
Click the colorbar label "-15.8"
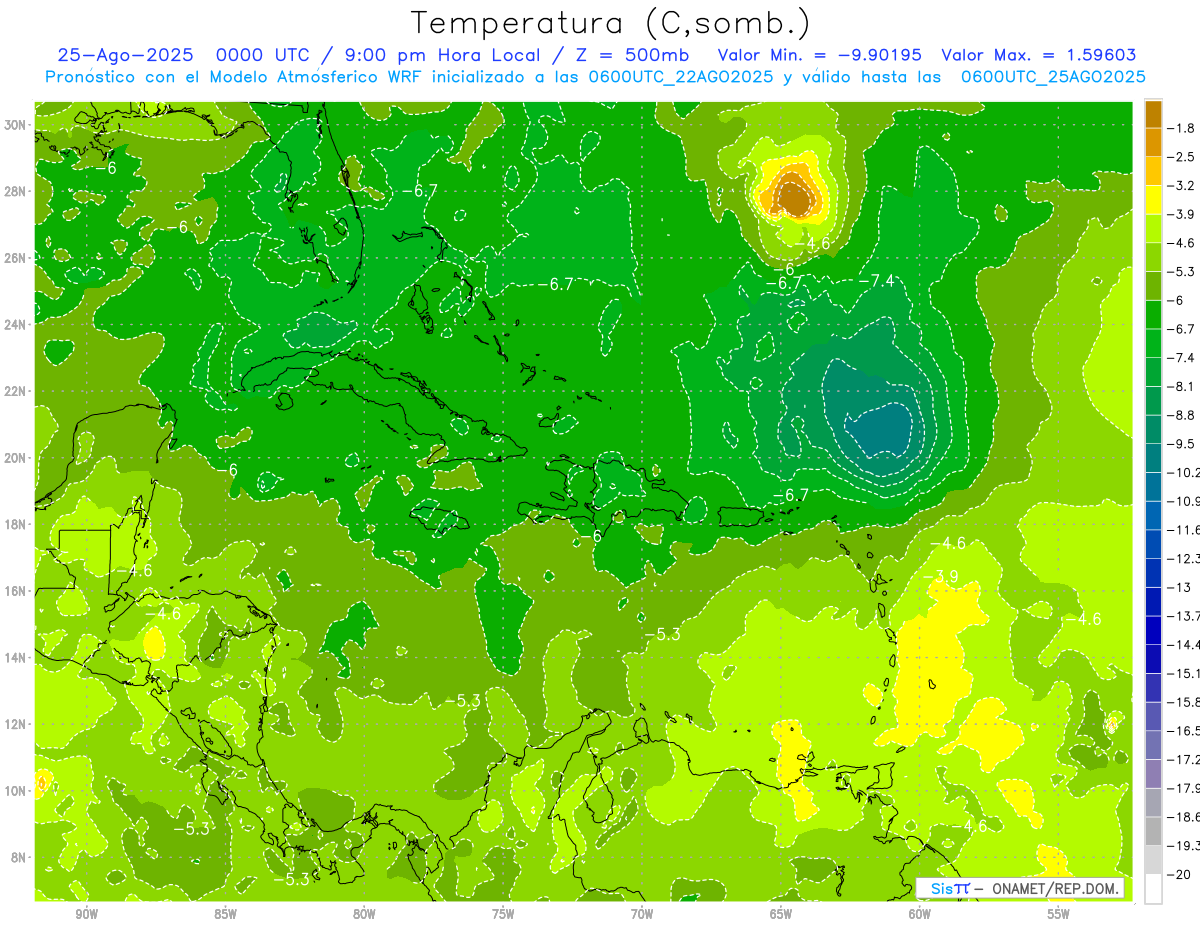(1184, 702)
